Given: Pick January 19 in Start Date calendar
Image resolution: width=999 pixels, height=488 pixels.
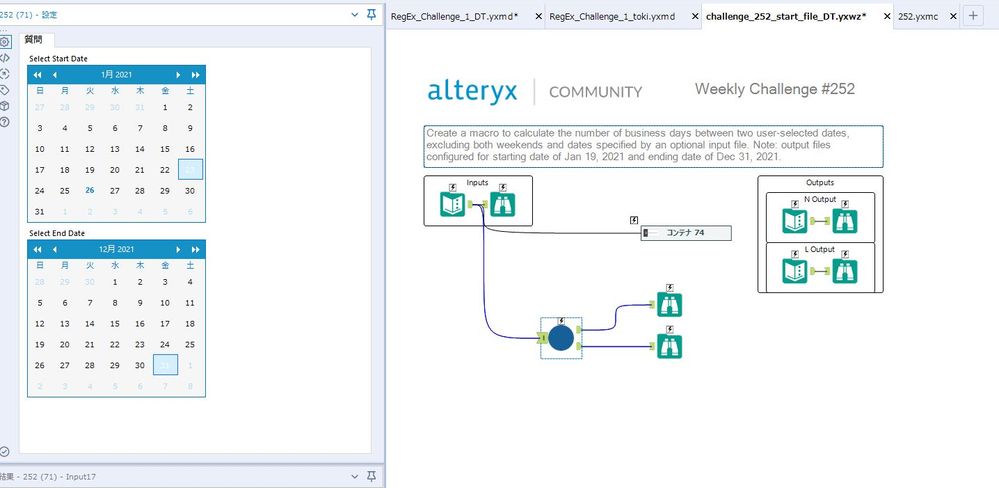Looking at the screenshot, I should pos(90,170).
